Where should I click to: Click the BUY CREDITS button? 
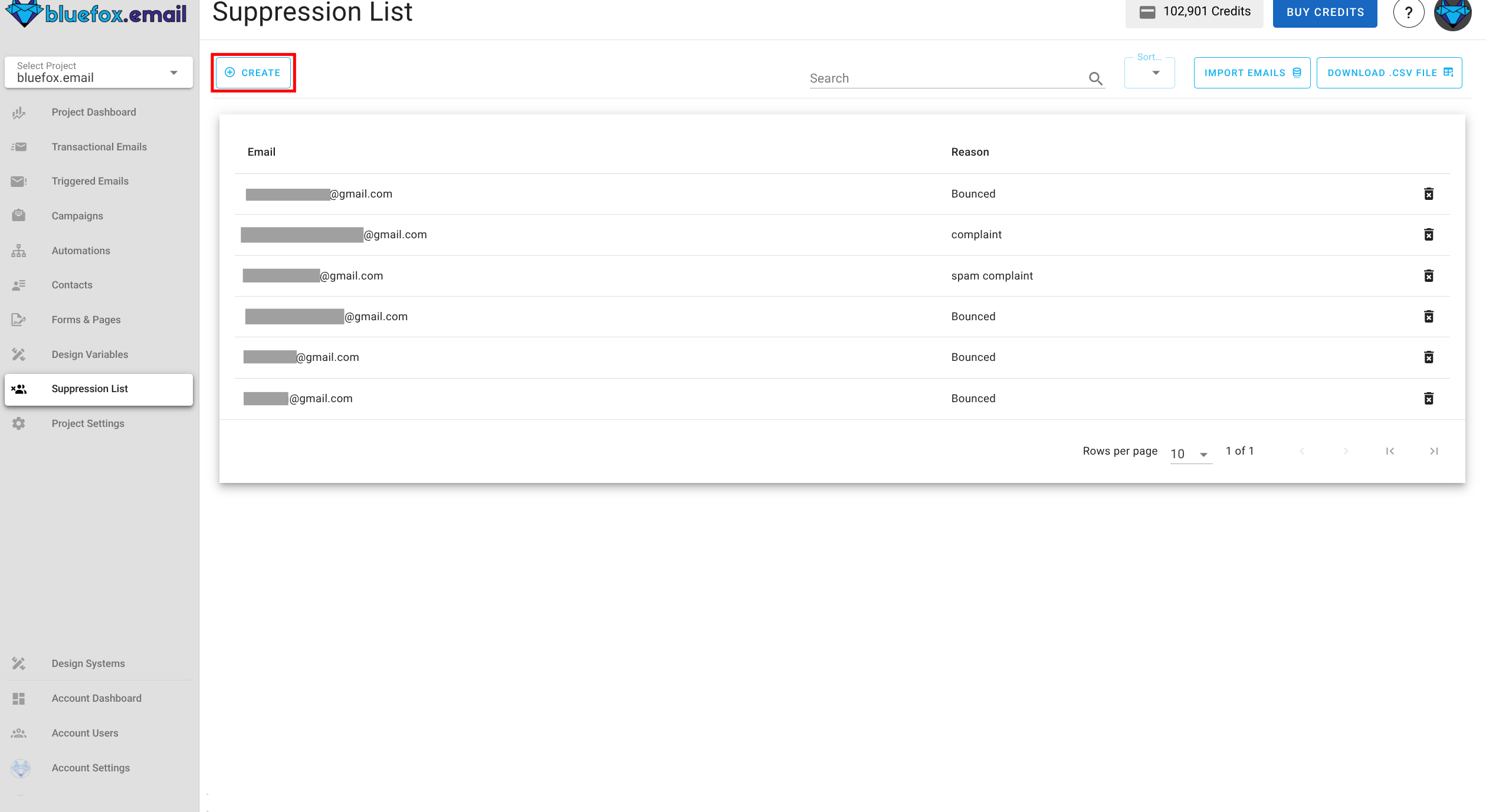coord(1324,12)
